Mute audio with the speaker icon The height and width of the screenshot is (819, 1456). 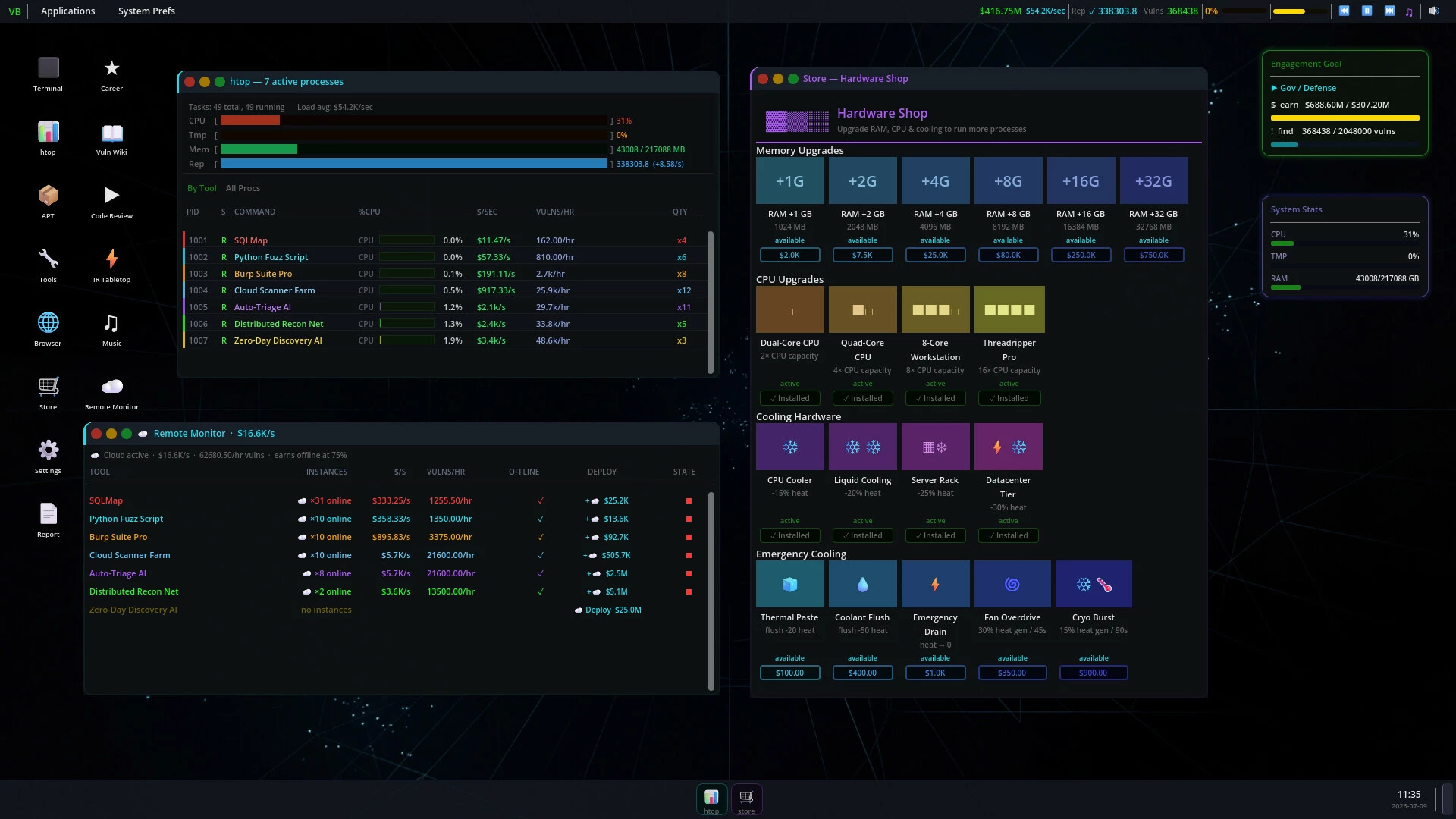(1433, 11)
